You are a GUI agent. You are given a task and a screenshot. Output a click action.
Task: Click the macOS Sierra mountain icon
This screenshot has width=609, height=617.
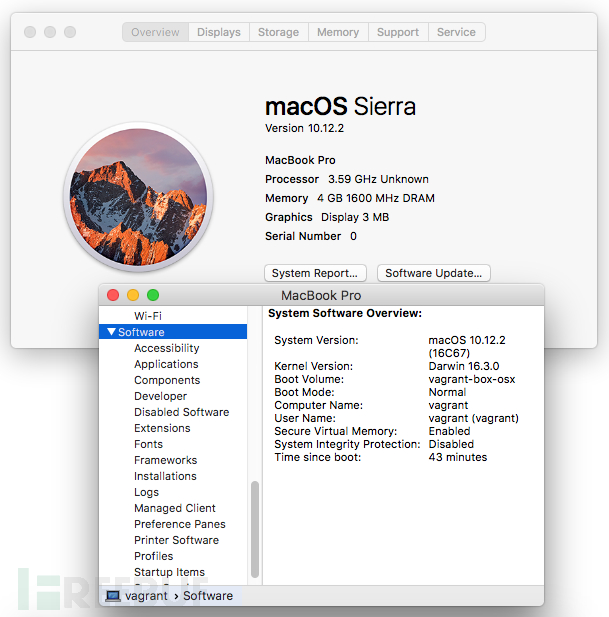[138, 197]
